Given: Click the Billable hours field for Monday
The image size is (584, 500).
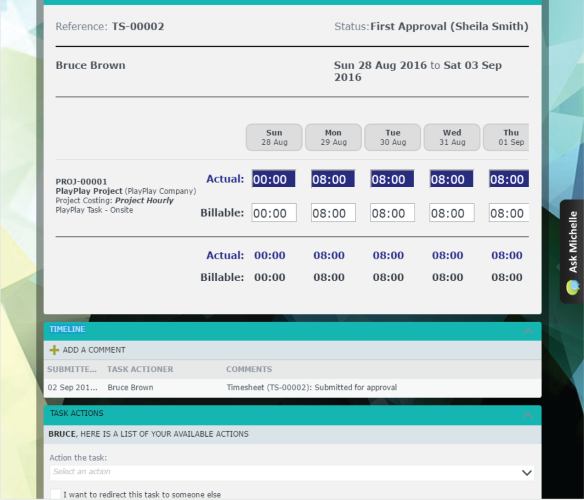Looking at the screenshot, I should point(333,213).
